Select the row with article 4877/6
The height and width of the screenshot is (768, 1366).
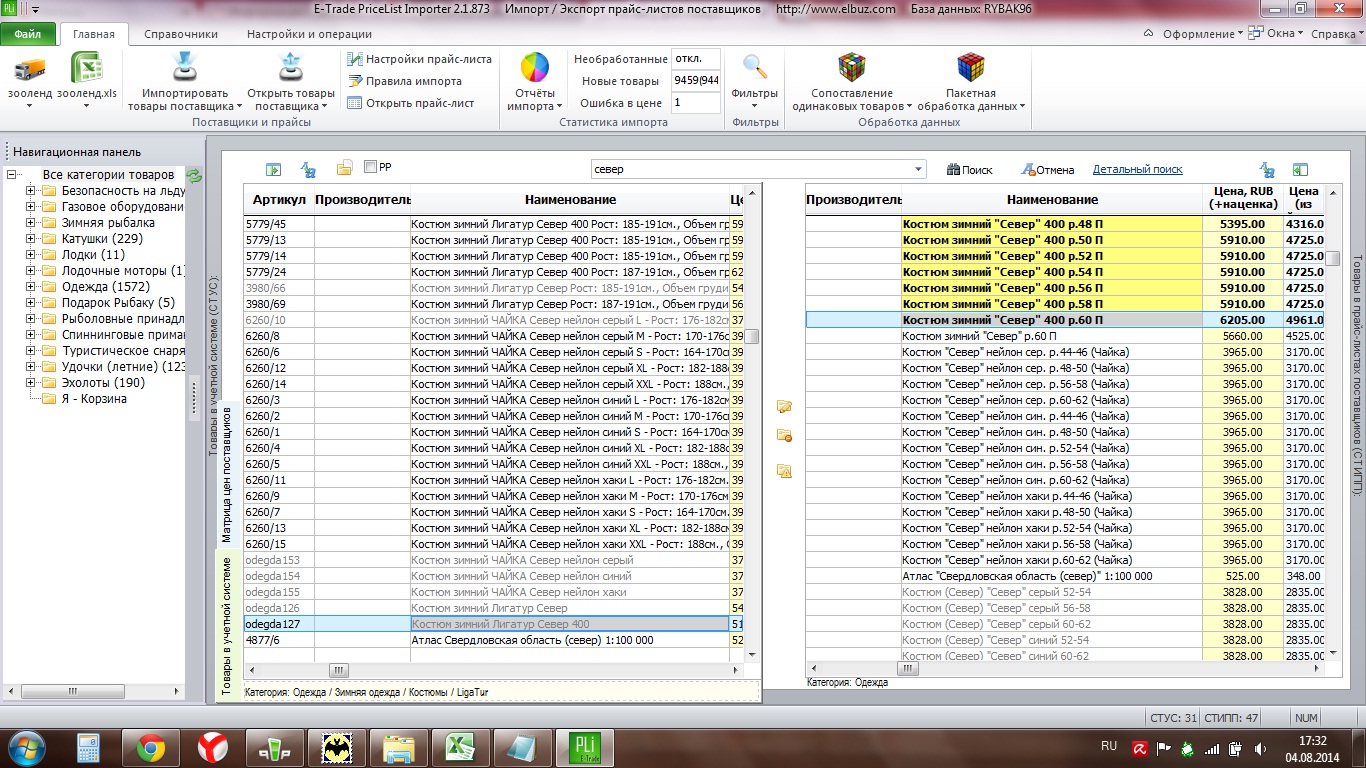[487, 640]
